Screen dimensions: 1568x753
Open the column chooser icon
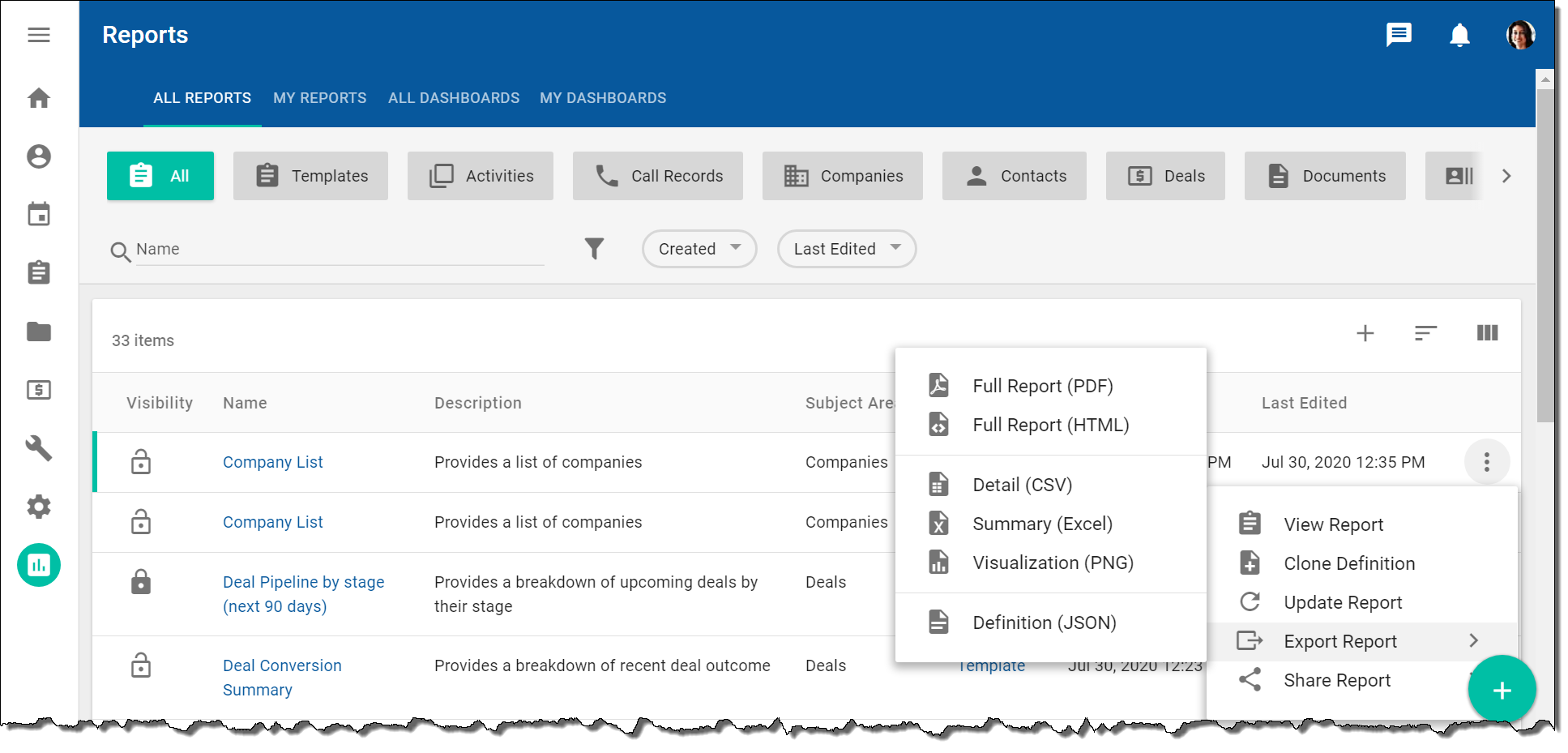coord(1487,333)
